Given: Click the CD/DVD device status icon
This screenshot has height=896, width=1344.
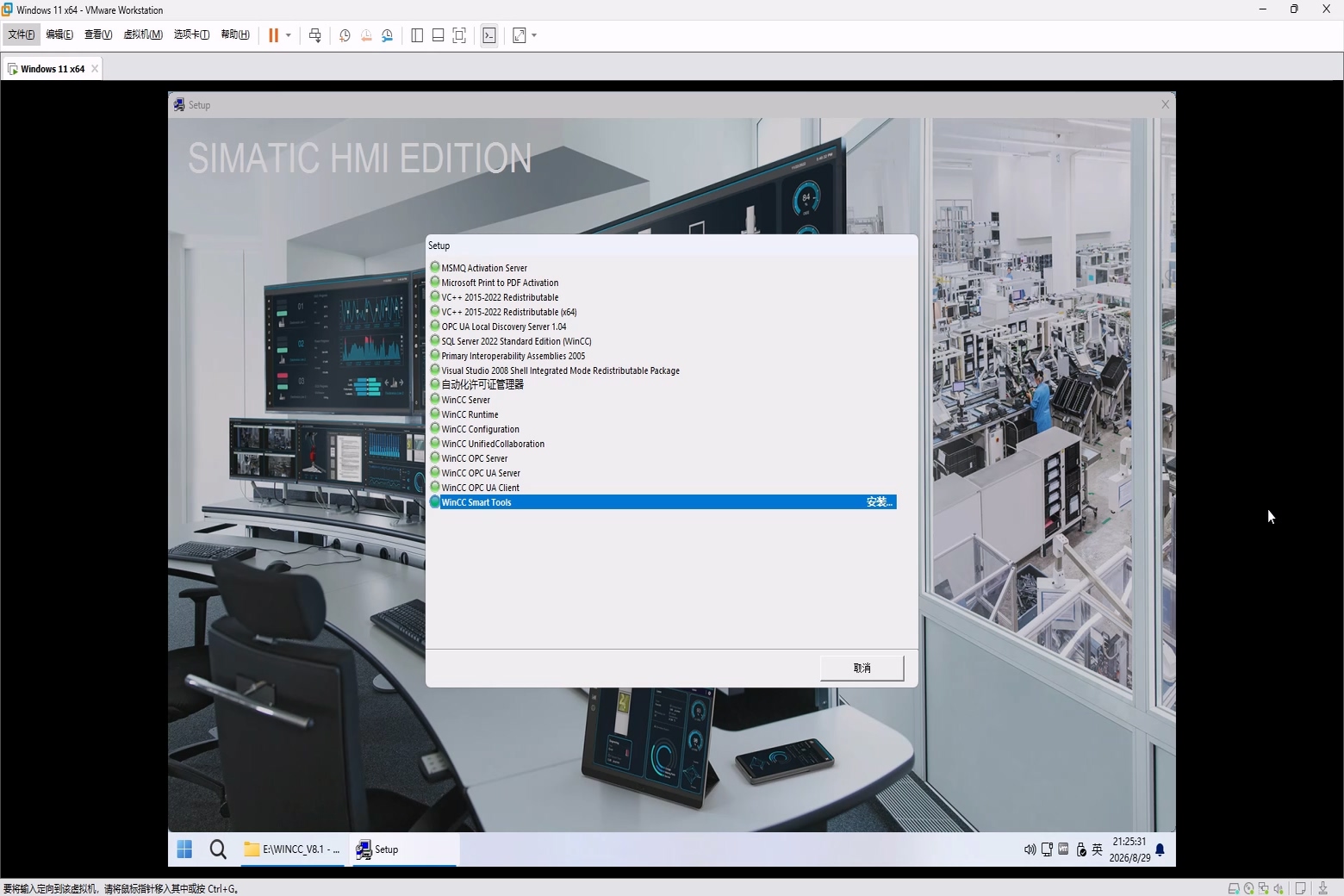Looking at the screenshot, I should pyautogui.click(x=1248, y=888).
